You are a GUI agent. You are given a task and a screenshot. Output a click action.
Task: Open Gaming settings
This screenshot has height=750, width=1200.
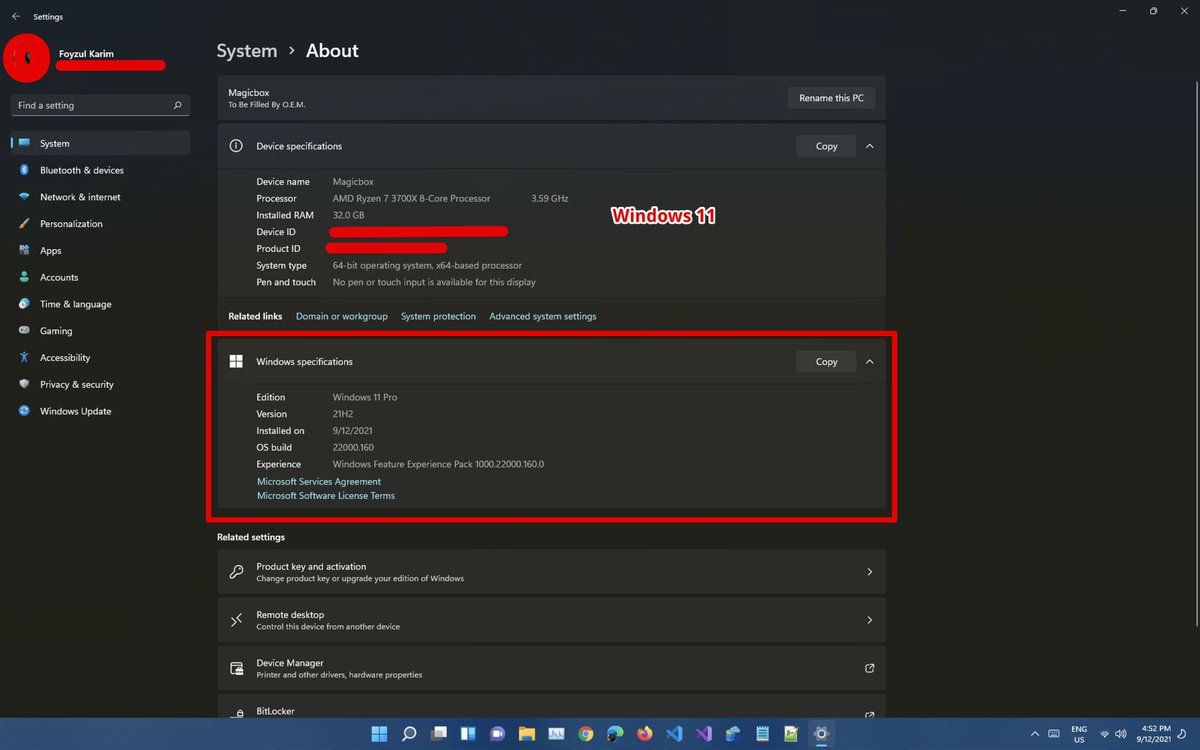[x=100, y=331]
